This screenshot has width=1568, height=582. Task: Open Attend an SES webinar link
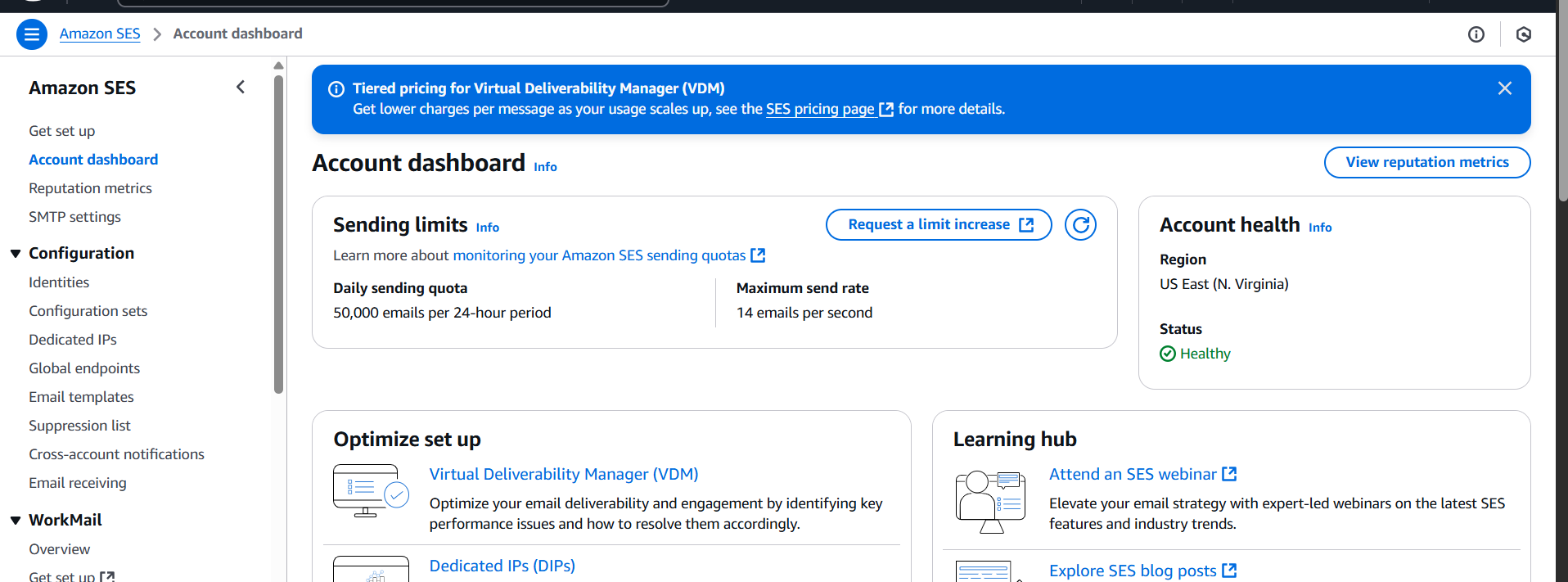[1133, 474]
